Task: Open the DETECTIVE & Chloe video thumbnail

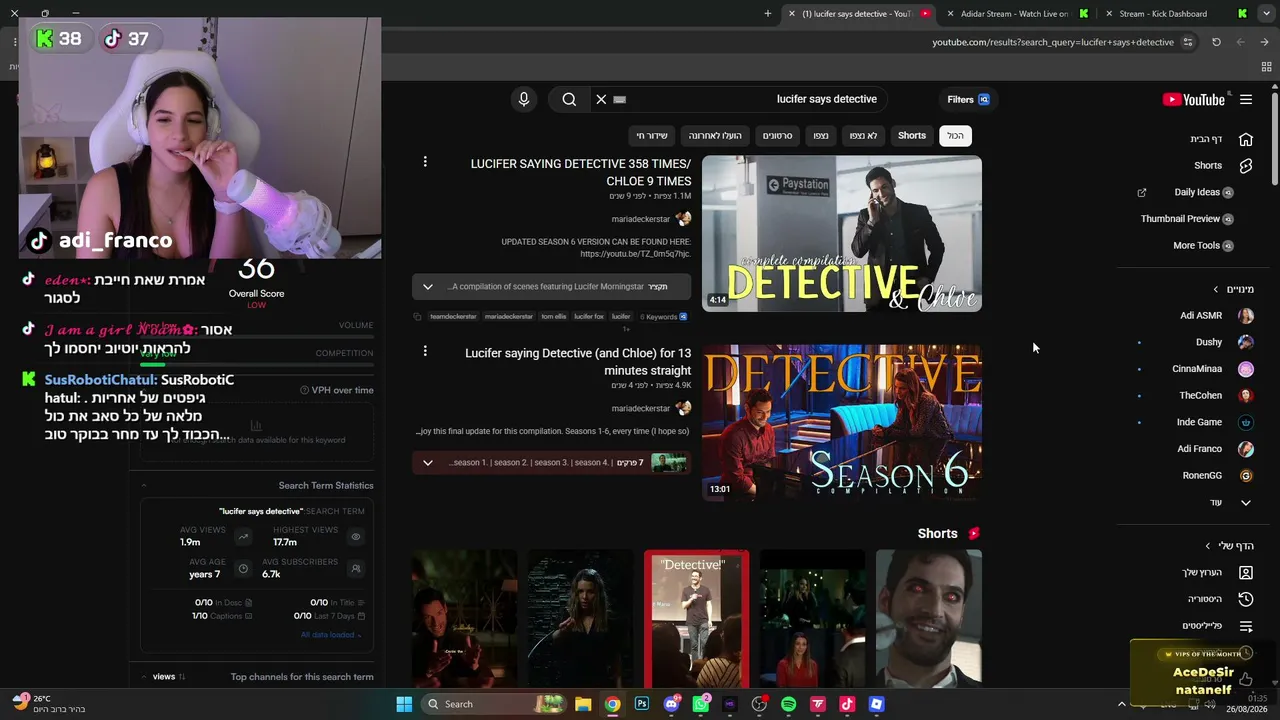Action: click(842, 234)
